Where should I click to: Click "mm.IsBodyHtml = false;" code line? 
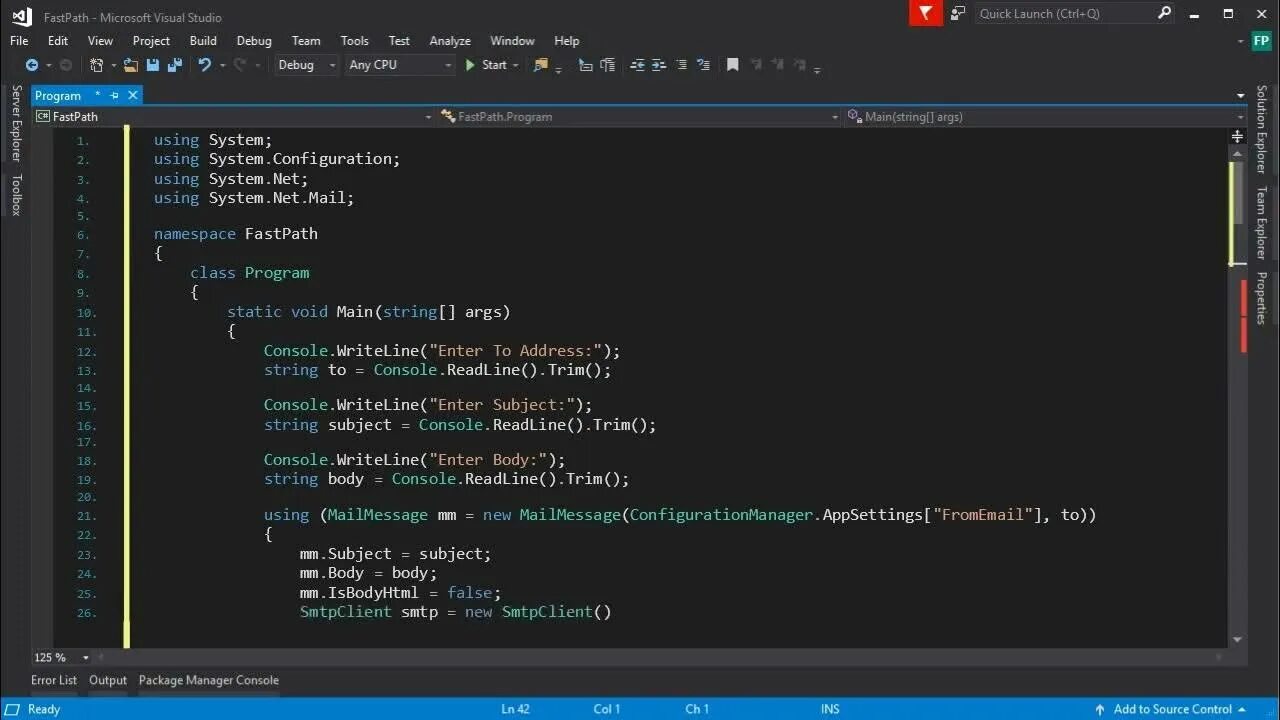400,593
